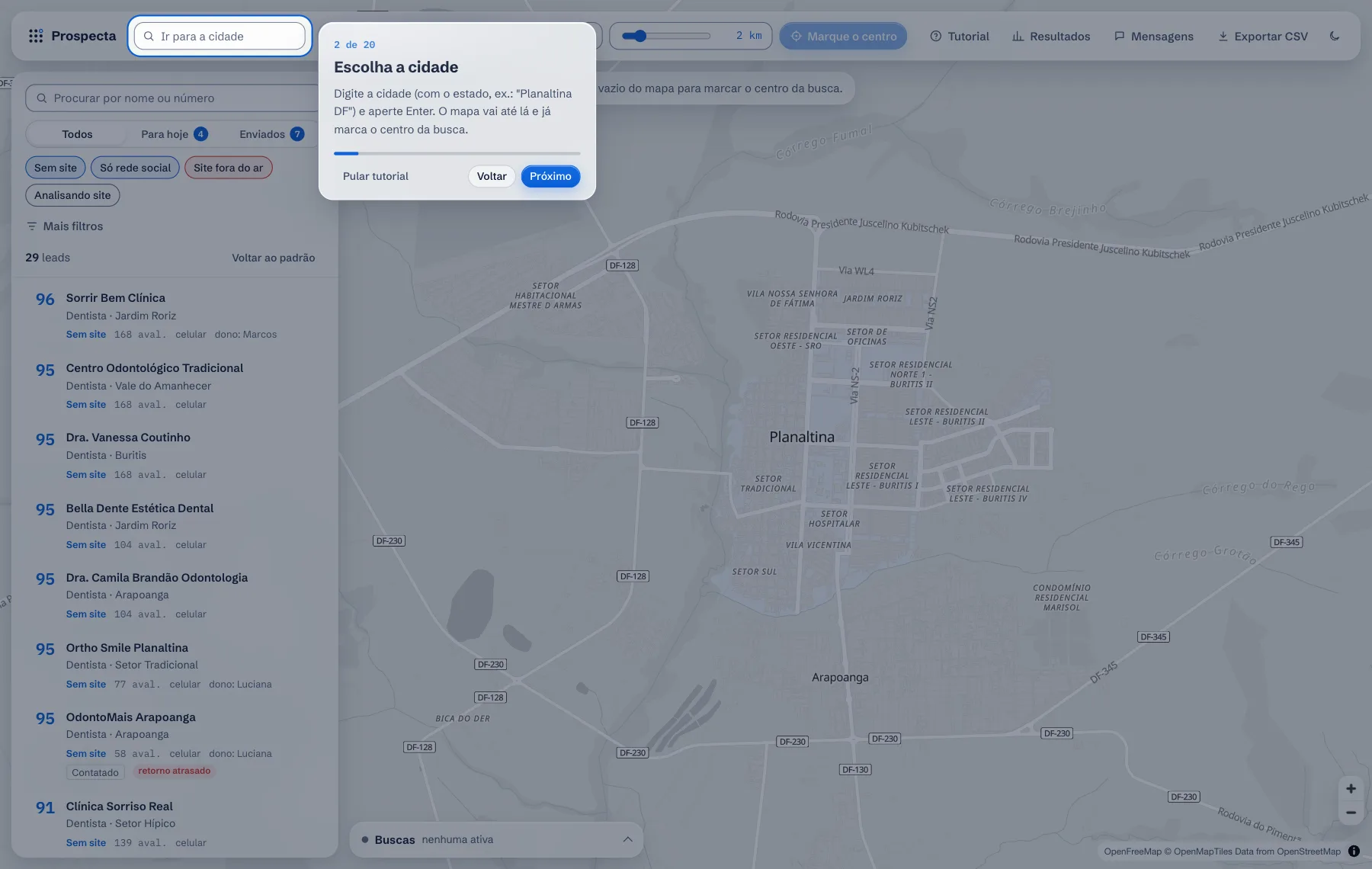Click Marque o centro button
This screenshot has width=1372, height=869.
tap(843, 36)
